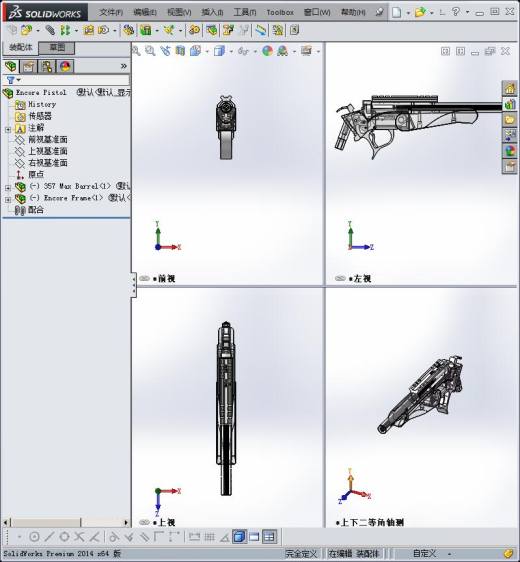Open Appearances color ball task pane tab
Image resolution: width=520 pixels, height=562 pixels.
(x=510, y=151)
